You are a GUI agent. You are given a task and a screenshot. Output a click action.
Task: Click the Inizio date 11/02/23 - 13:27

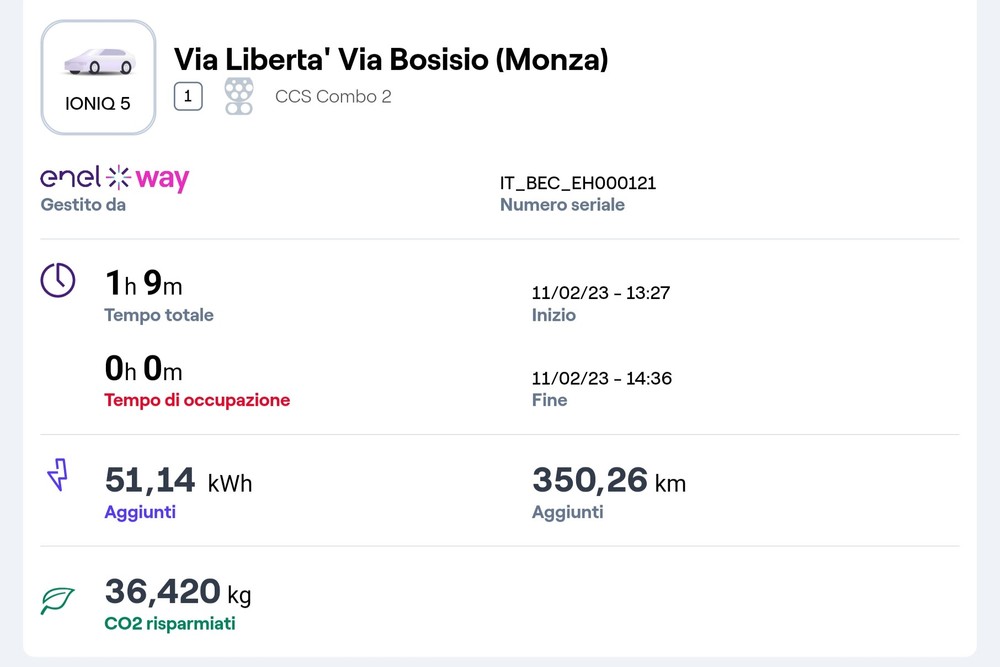(x=601, y=293)
